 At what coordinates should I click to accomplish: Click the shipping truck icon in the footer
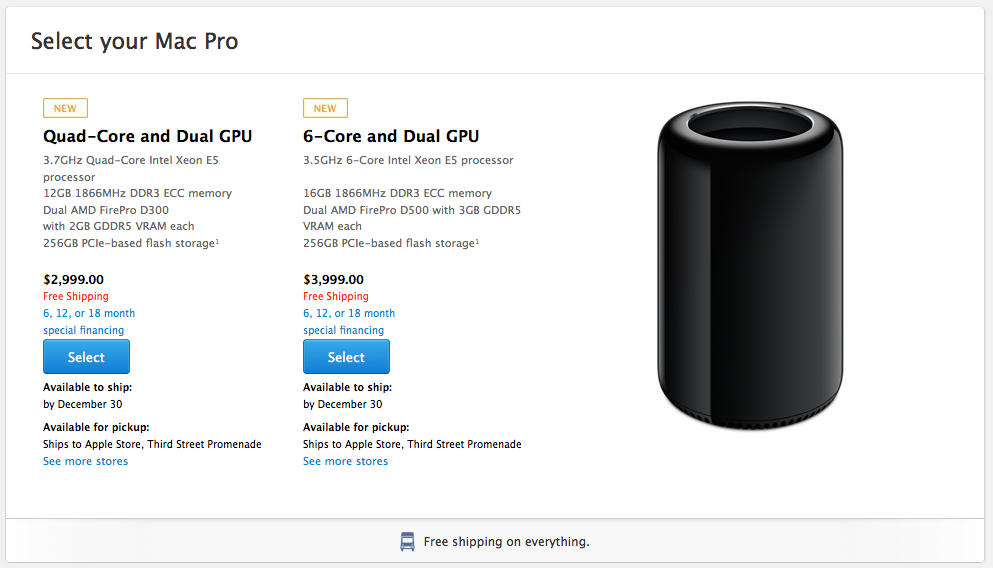coord(407,542)
